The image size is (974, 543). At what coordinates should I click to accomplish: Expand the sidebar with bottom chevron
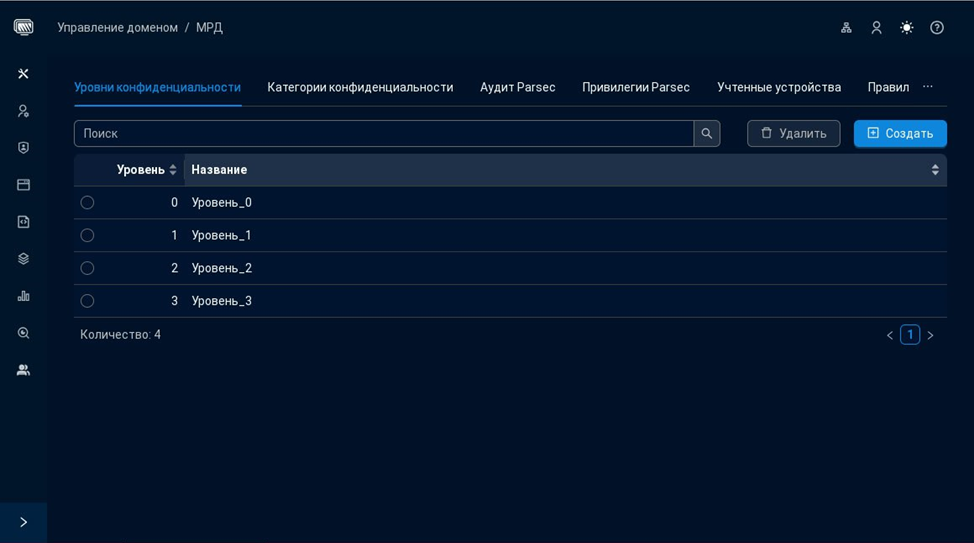23,522
